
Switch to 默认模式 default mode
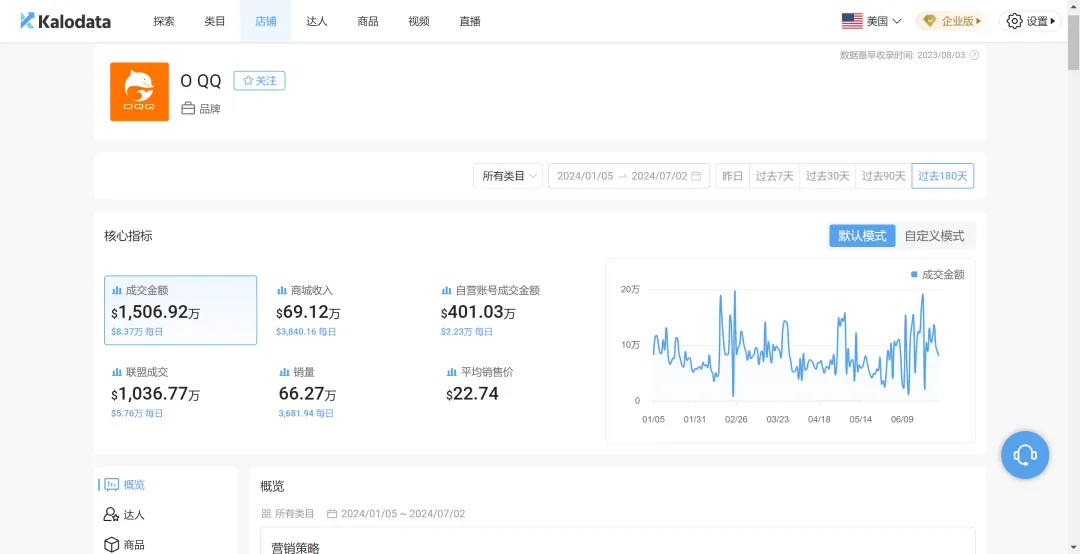click(x=862, y=236)
